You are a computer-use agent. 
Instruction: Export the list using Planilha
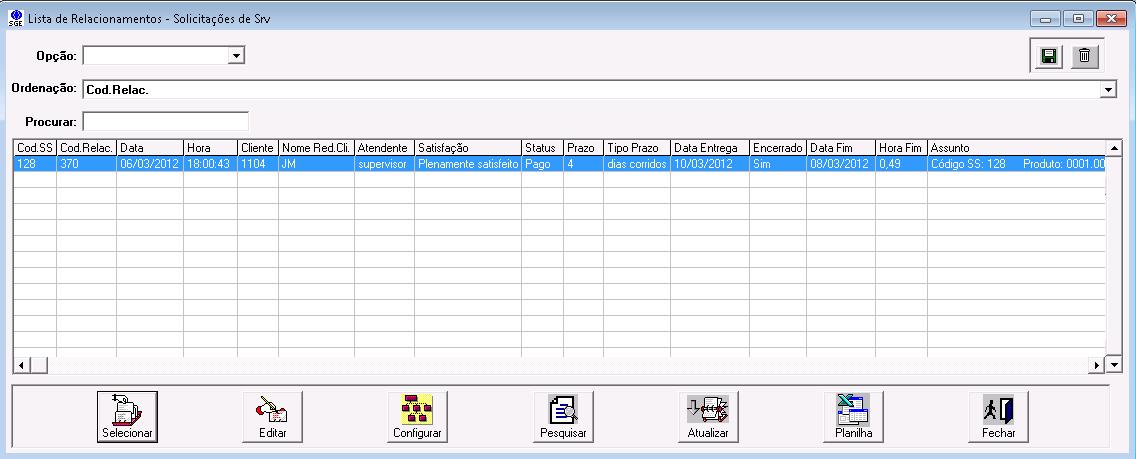(x=853, y=416)
